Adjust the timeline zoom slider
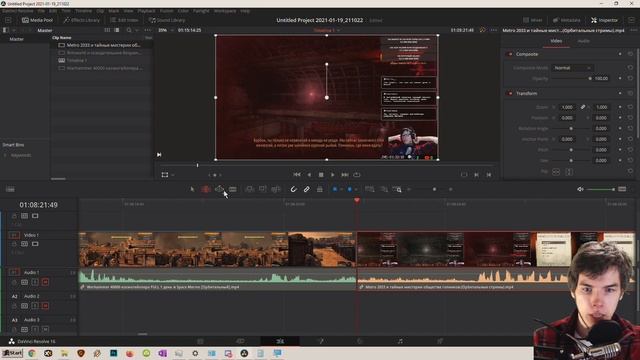Viewport: 640px width, 360px height. pyautogui.click(x=434, y=189)
